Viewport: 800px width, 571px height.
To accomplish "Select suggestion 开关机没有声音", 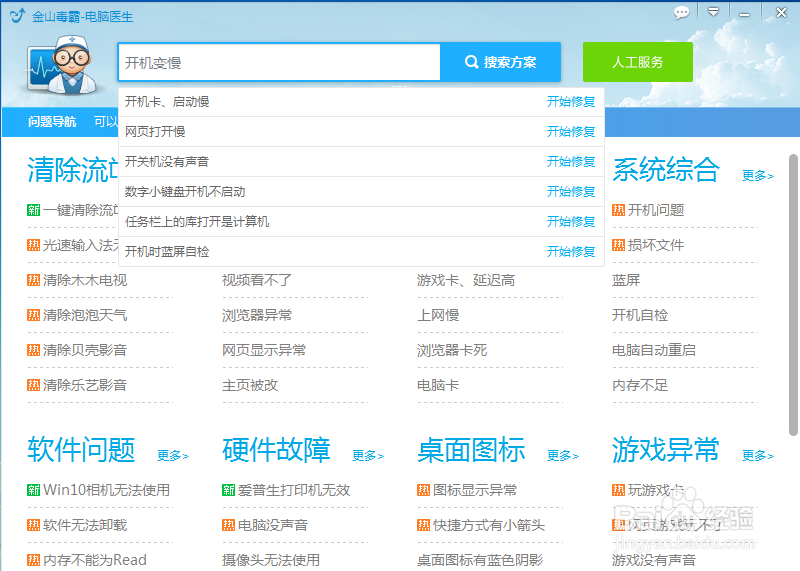I will (x=167, y=162).
